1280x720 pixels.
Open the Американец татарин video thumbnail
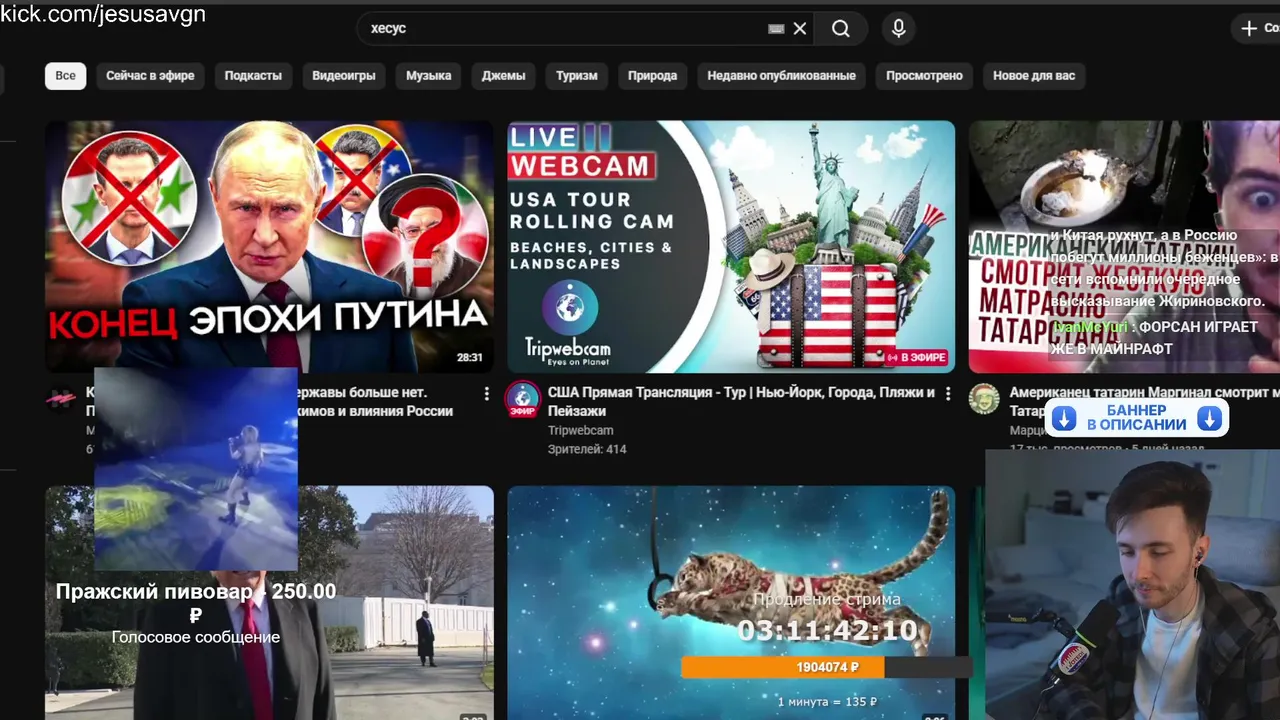pos(1124,247)
